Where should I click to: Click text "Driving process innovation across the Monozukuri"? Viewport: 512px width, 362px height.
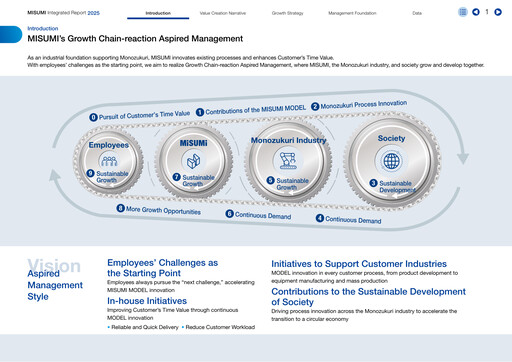[364, 315]
